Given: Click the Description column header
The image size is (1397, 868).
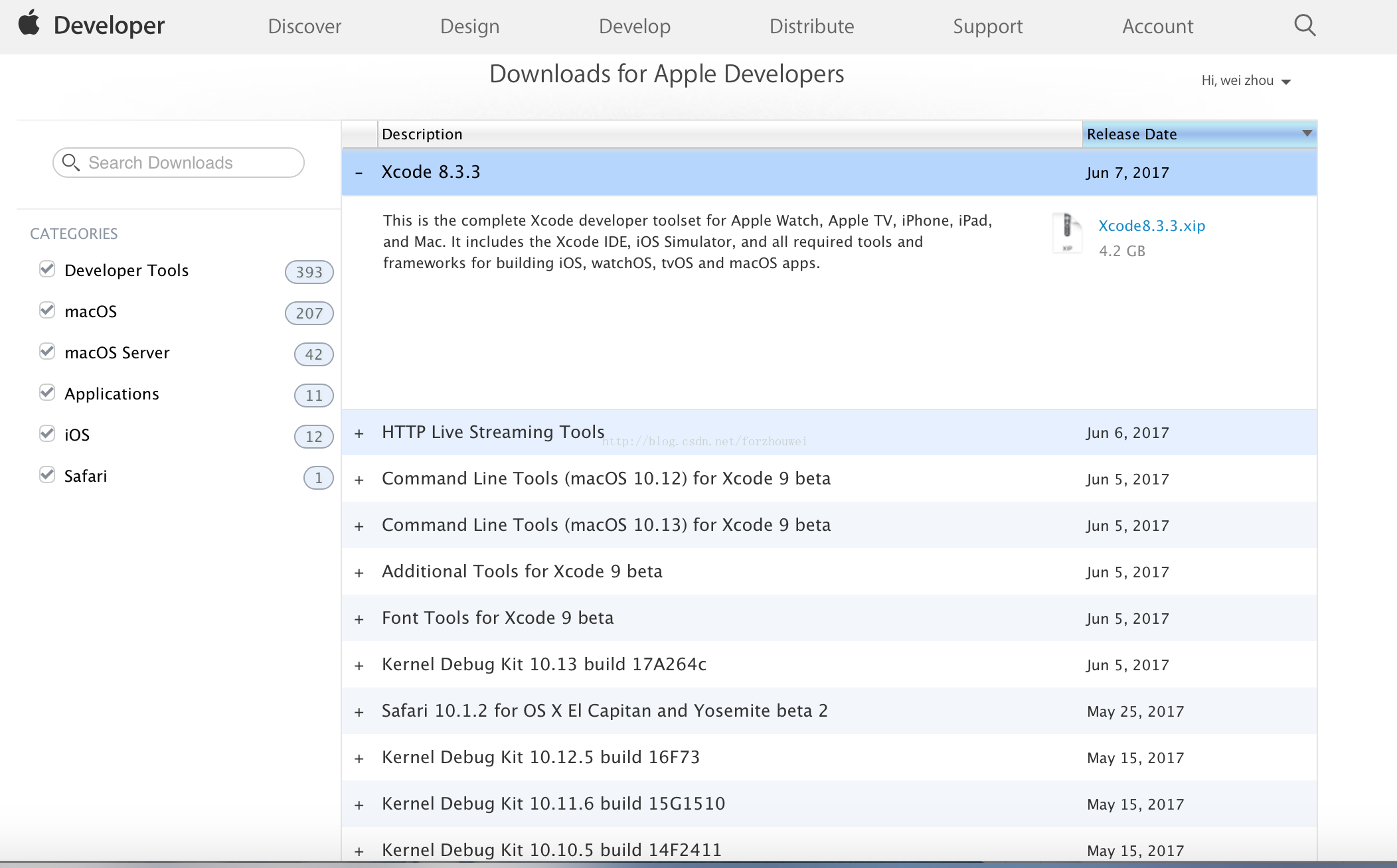Looking at the screenshot, I should [730, 134].
